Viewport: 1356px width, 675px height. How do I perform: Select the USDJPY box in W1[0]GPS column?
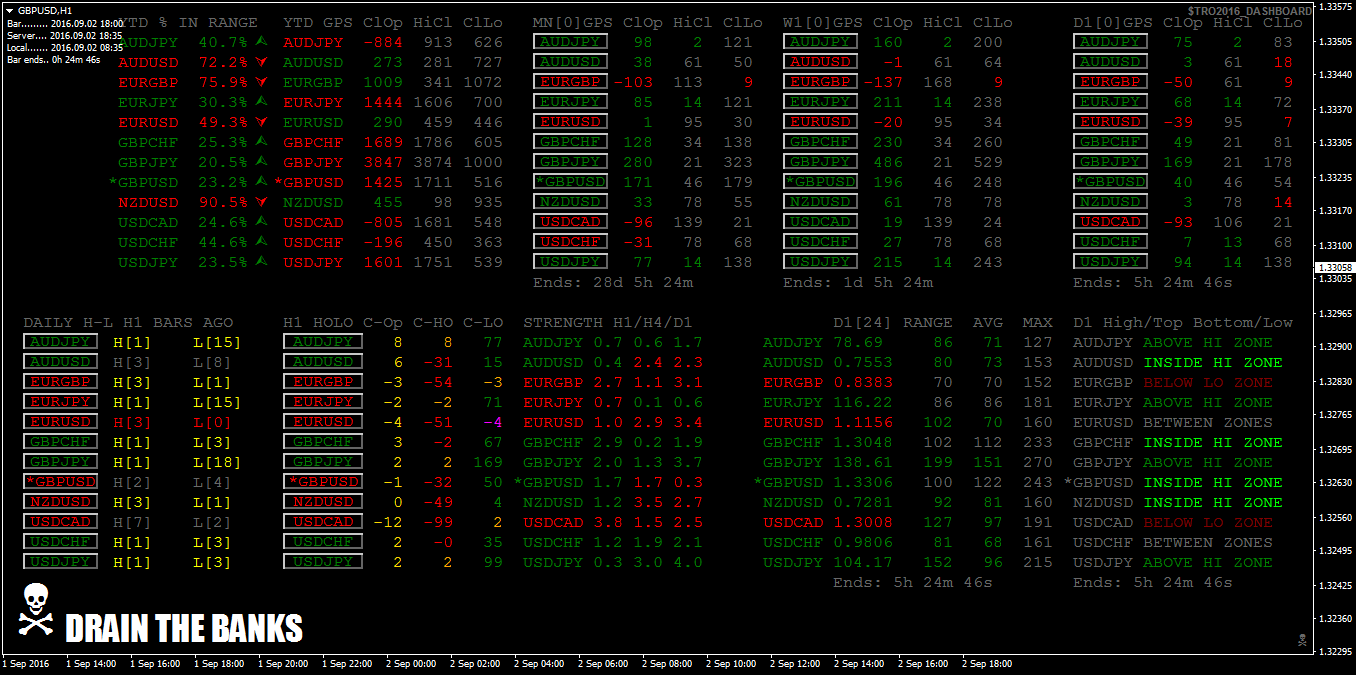pos(820,261)
